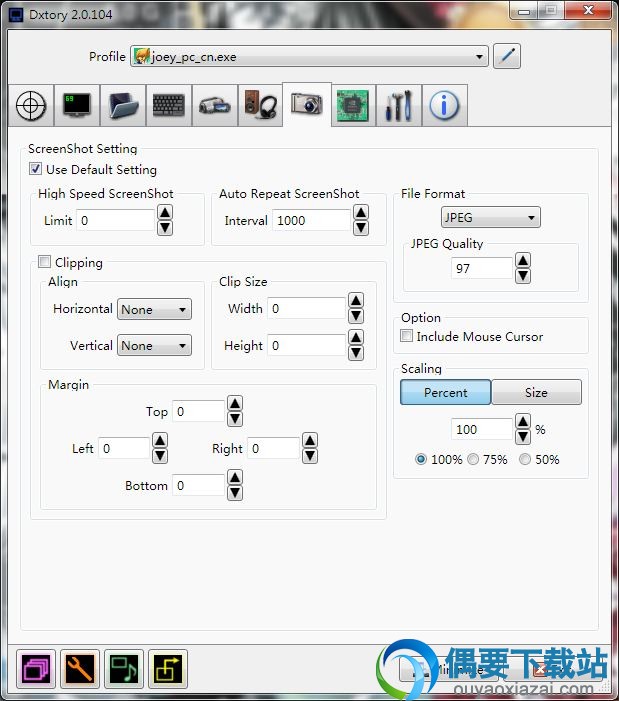Select the 100% scaling radio button

pyautogui.click(x=421, y=459)
